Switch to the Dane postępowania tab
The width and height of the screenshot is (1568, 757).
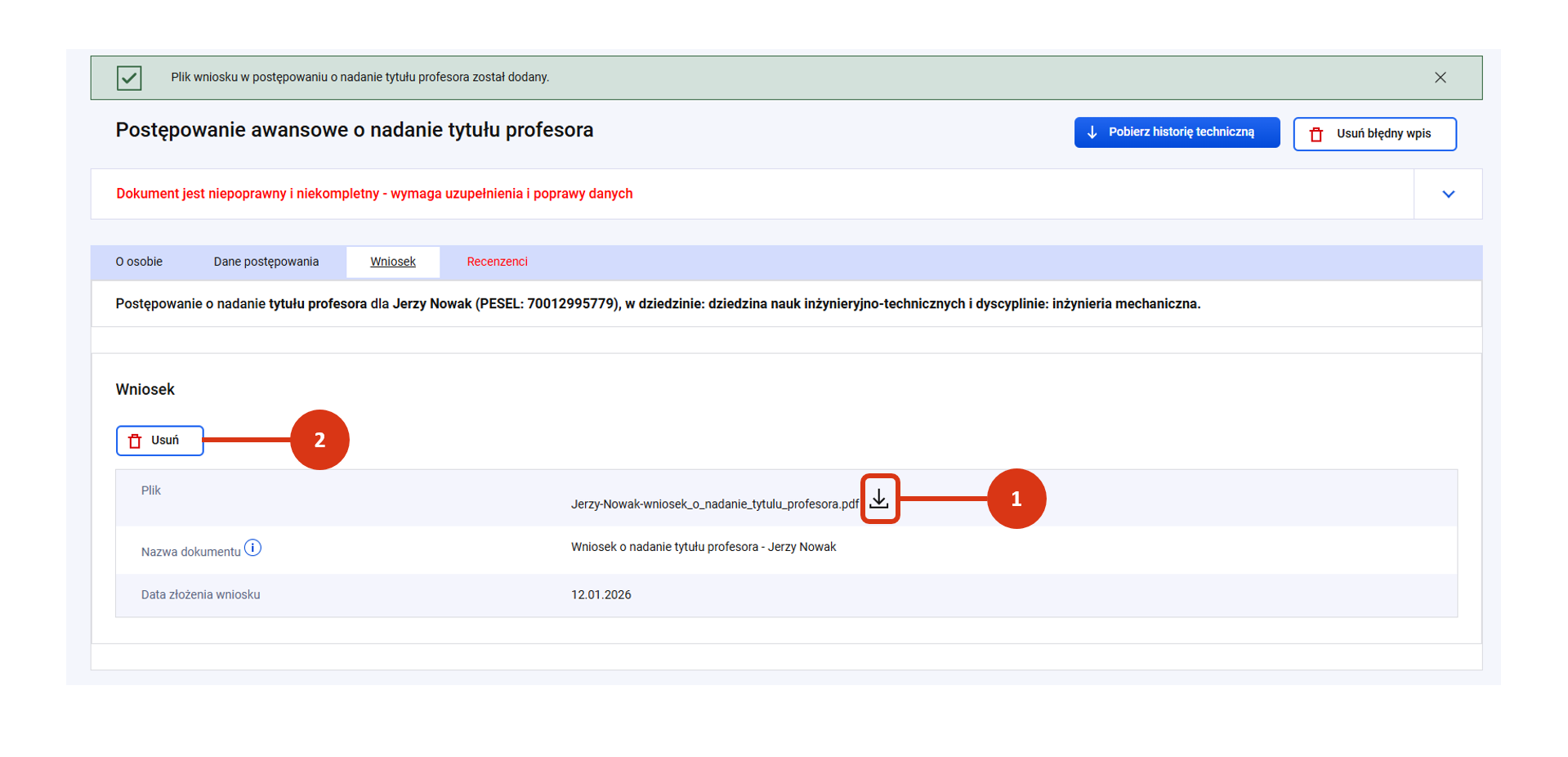(266, 262)
